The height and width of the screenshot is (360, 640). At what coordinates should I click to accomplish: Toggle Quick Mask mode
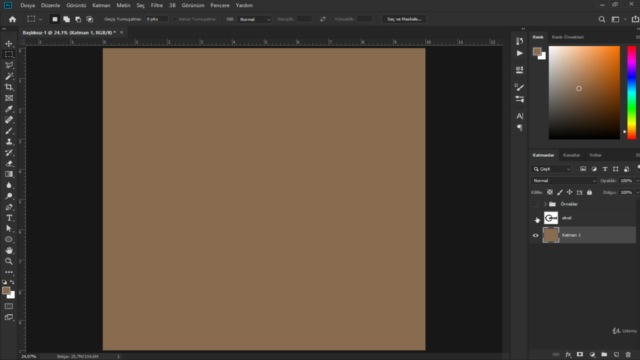point(9,306)
